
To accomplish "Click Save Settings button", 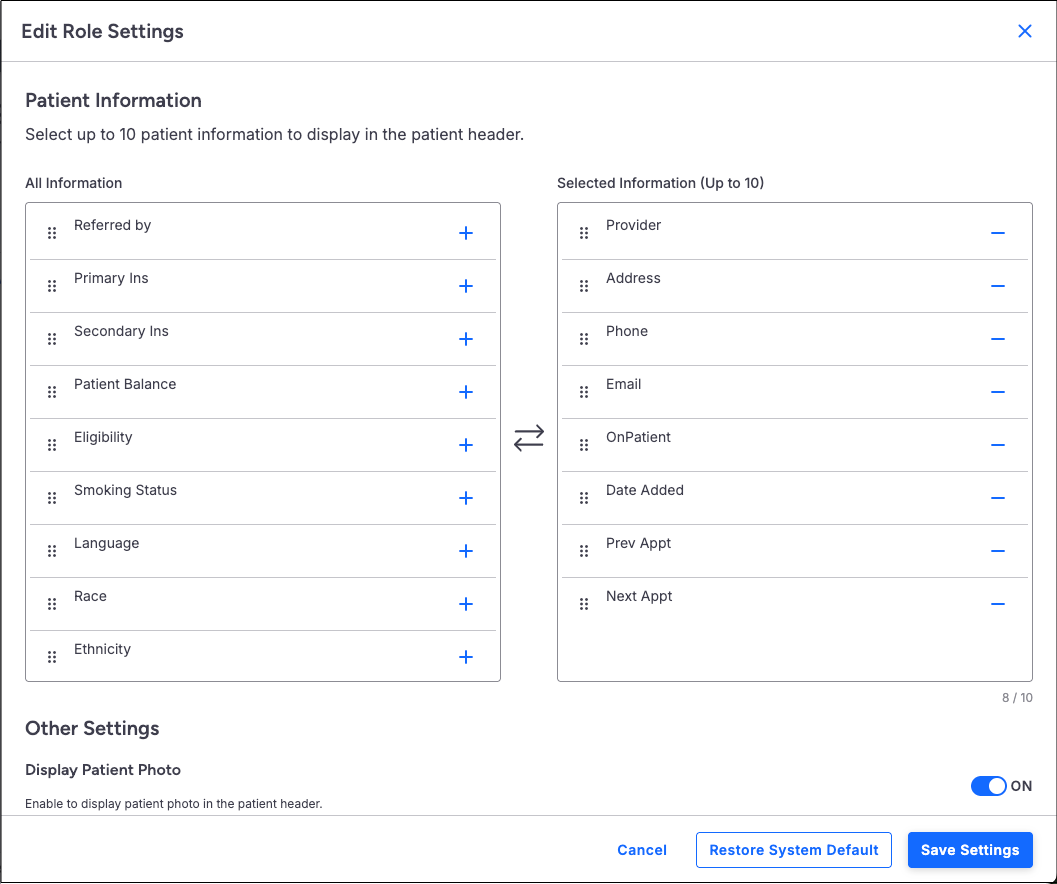I will pyautogui.click(x=970, y=850).
